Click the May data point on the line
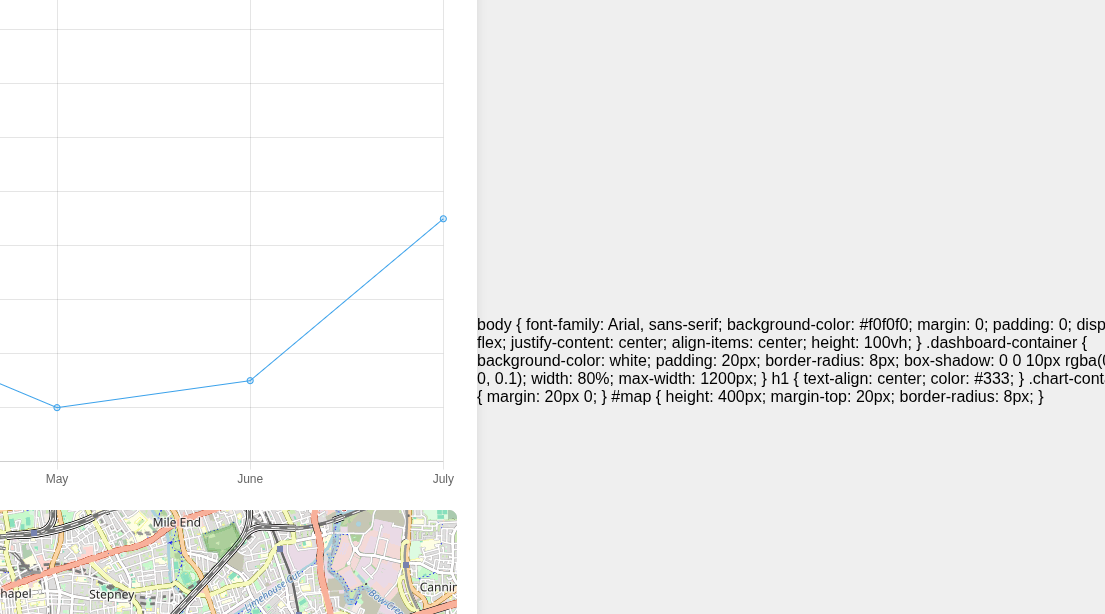 pos(57,407)
